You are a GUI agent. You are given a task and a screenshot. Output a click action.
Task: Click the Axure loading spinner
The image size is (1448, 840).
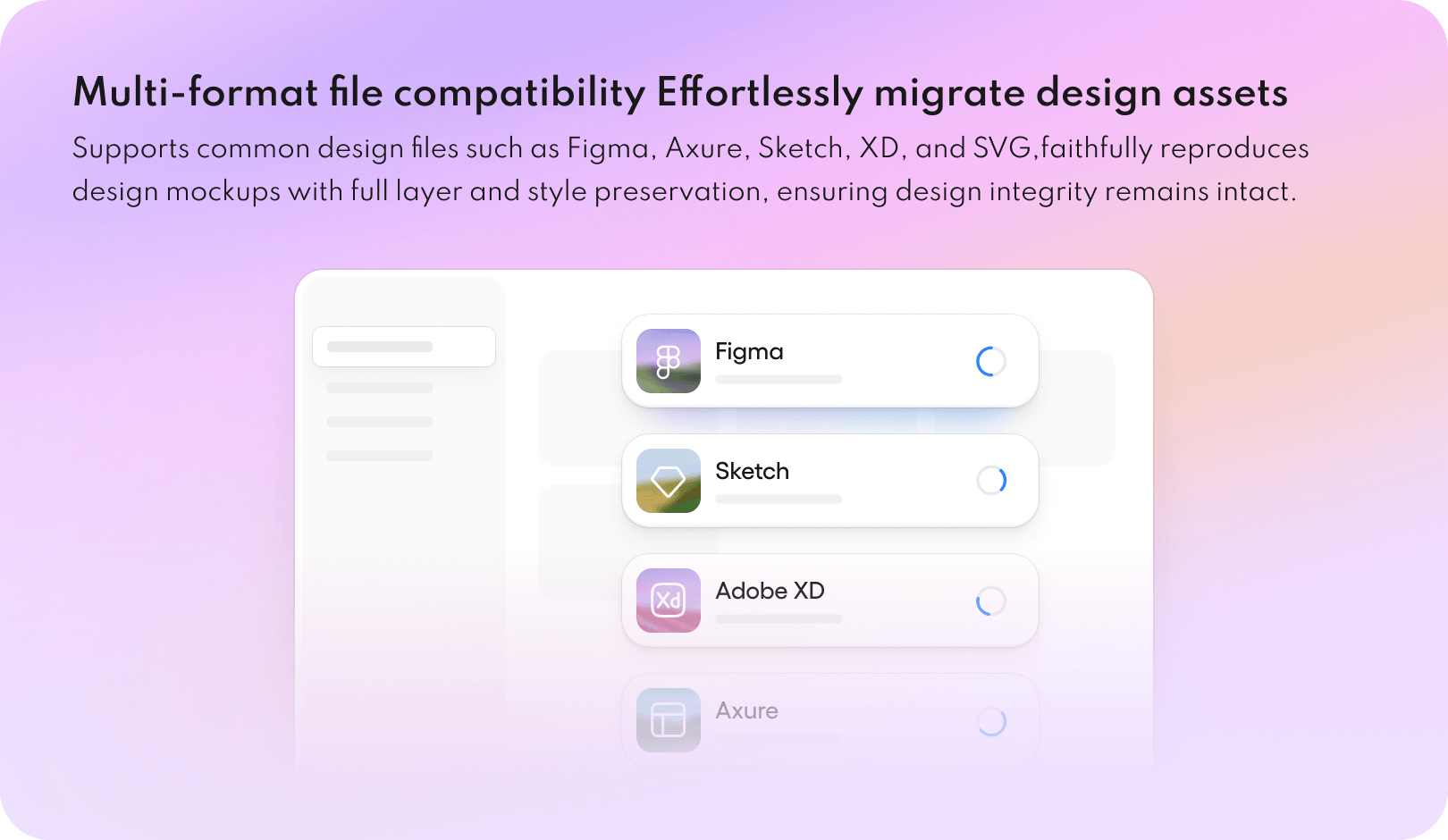click(990, 721)
